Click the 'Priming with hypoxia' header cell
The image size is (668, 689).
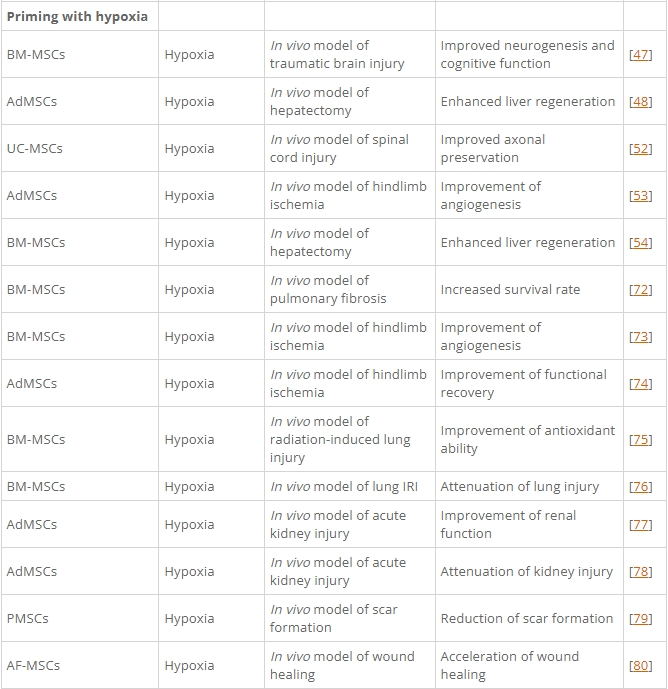[x=77, y=16]
